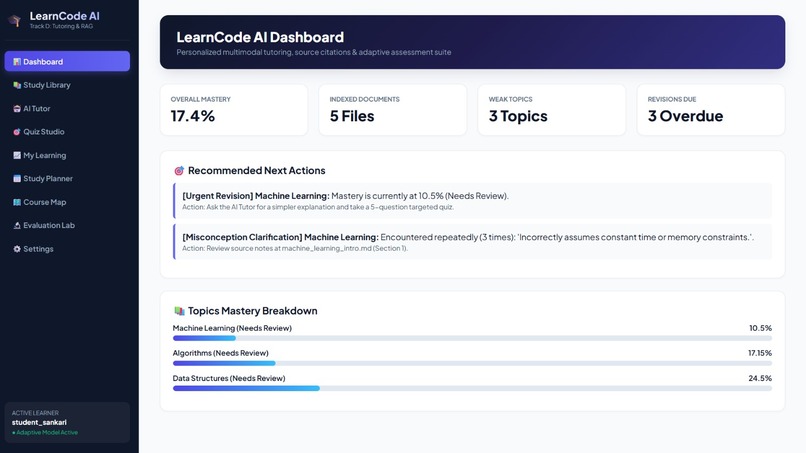The height and width of the screenshot is (453, 806).
Task: Select Course Map in the sidebar
Action: (x=67, y=202)
